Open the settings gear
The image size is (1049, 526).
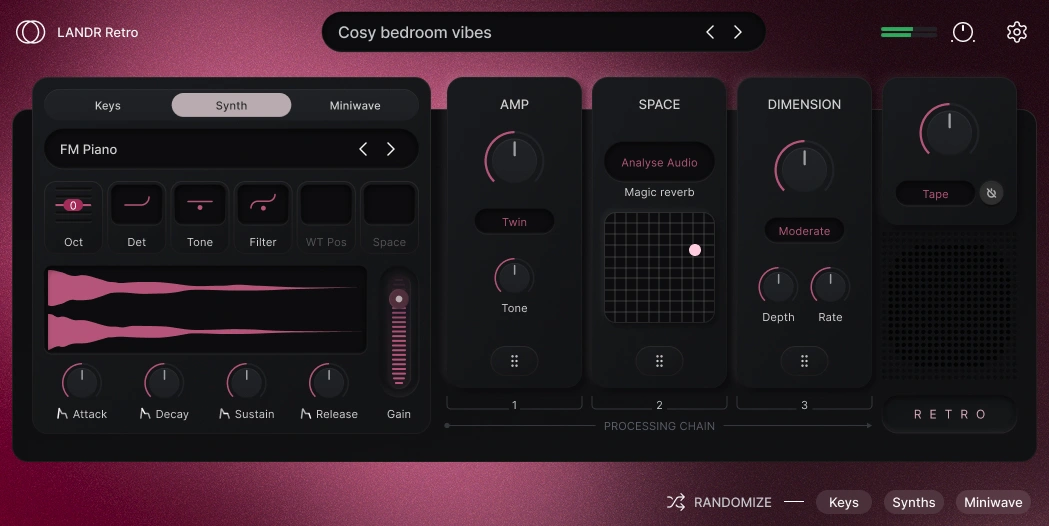[1016, 32]
